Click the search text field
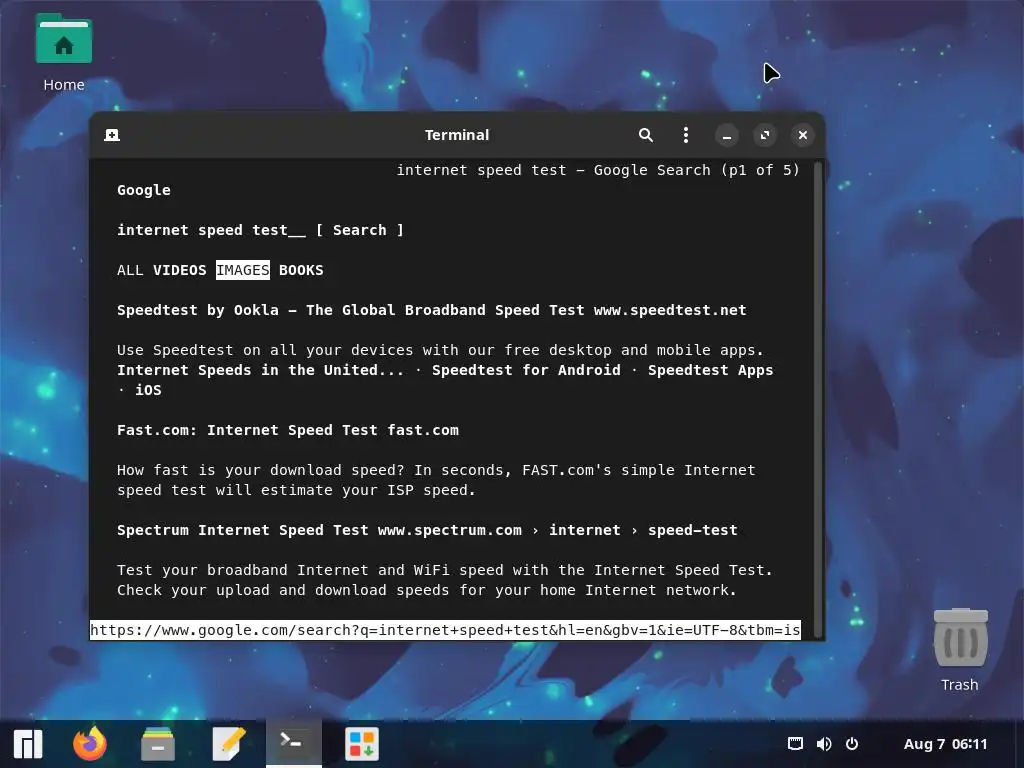The image size is (1024, 768). (211, 231)
